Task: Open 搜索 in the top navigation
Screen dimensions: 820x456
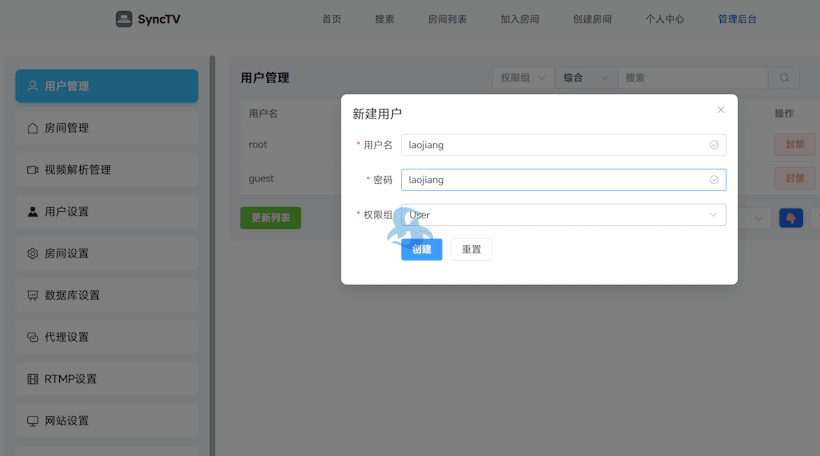Action: click(384, 19)
